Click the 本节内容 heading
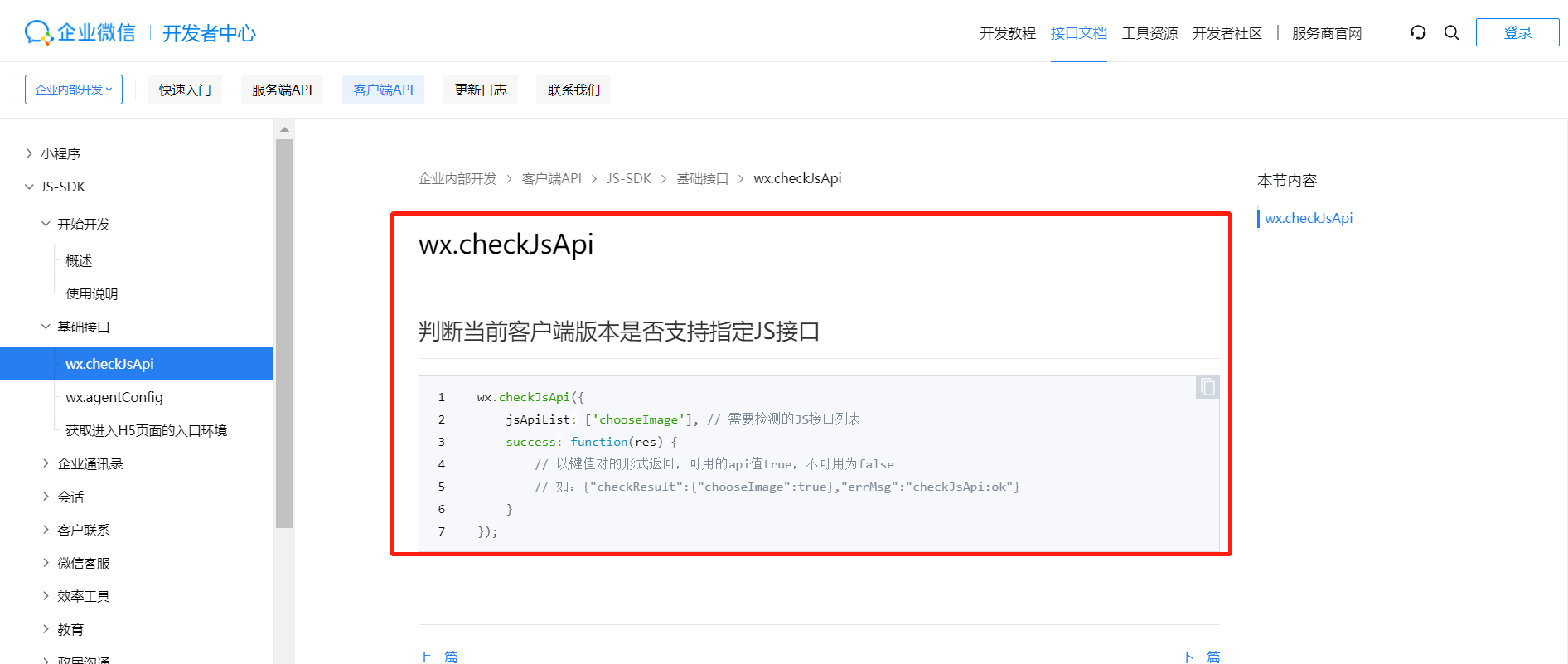This screenshot has width=1568, height=664. 1287,180
